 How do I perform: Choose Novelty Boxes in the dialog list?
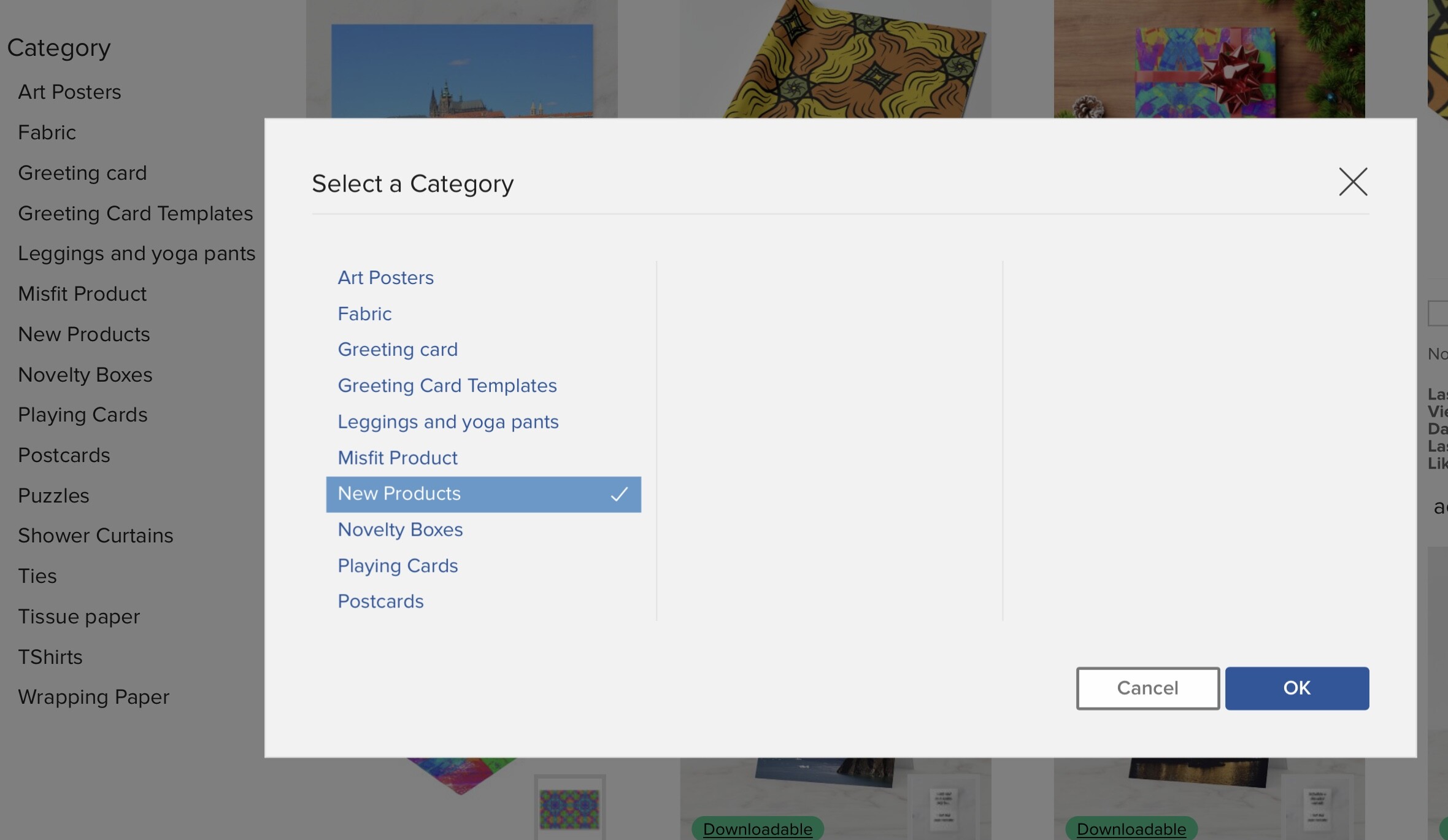point(400,530)
